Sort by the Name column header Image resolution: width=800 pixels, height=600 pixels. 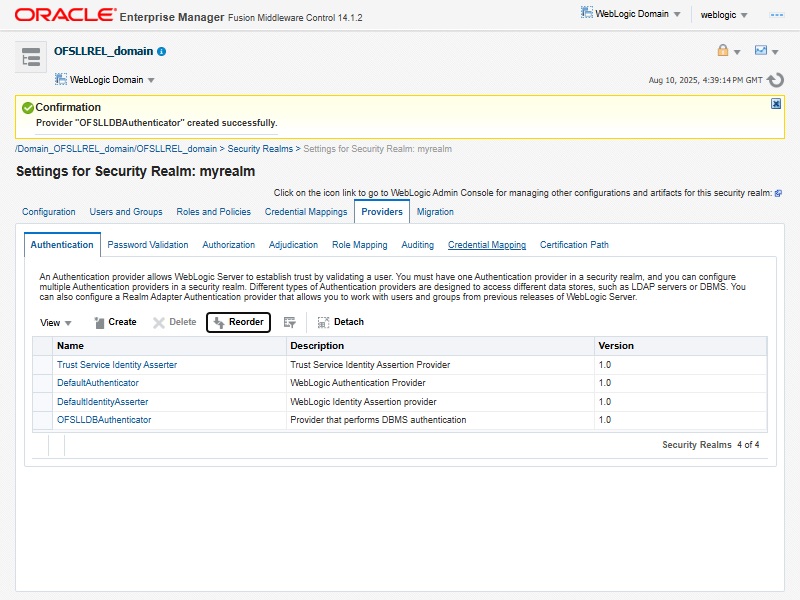(x=169, y=346)
